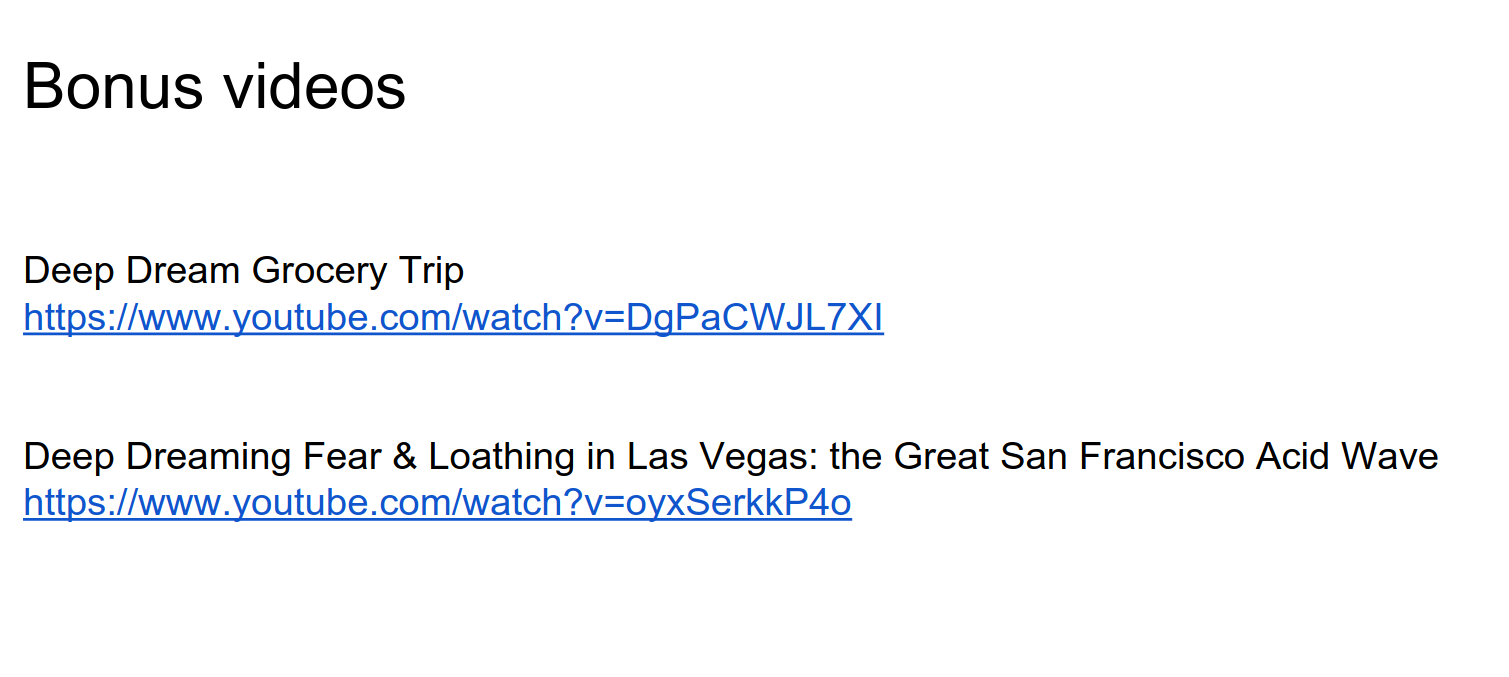Click the word "Trip" in first caption

click(431, 271)
